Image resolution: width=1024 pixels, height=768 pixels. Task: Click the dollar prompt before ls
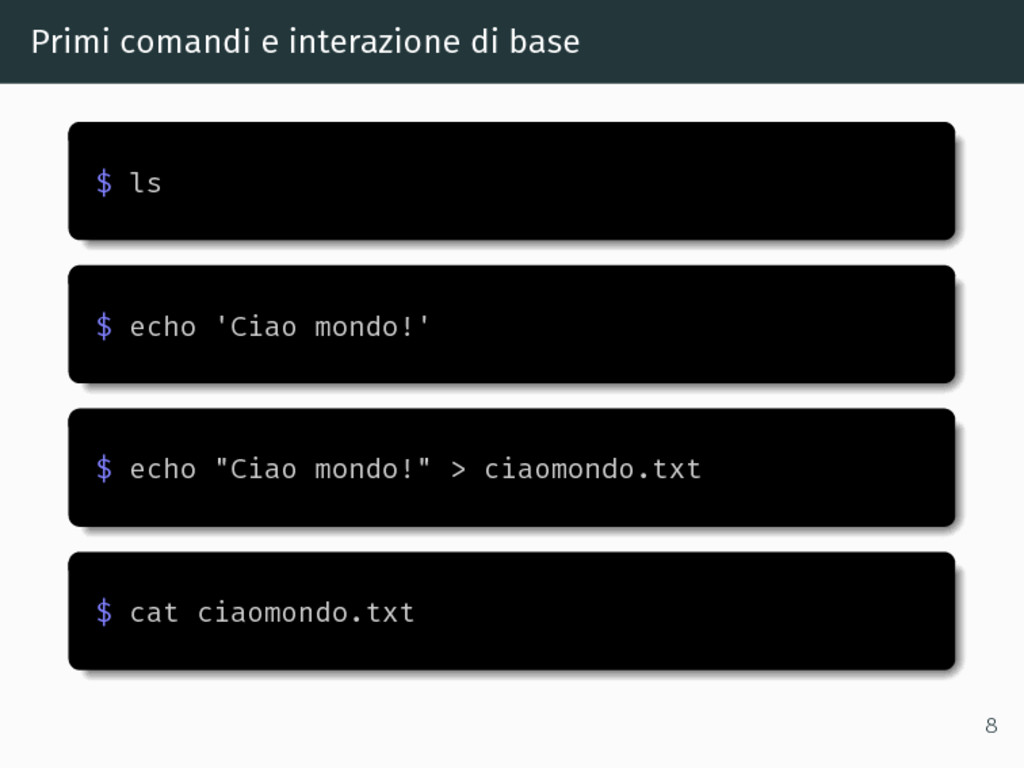pos(104,183)
